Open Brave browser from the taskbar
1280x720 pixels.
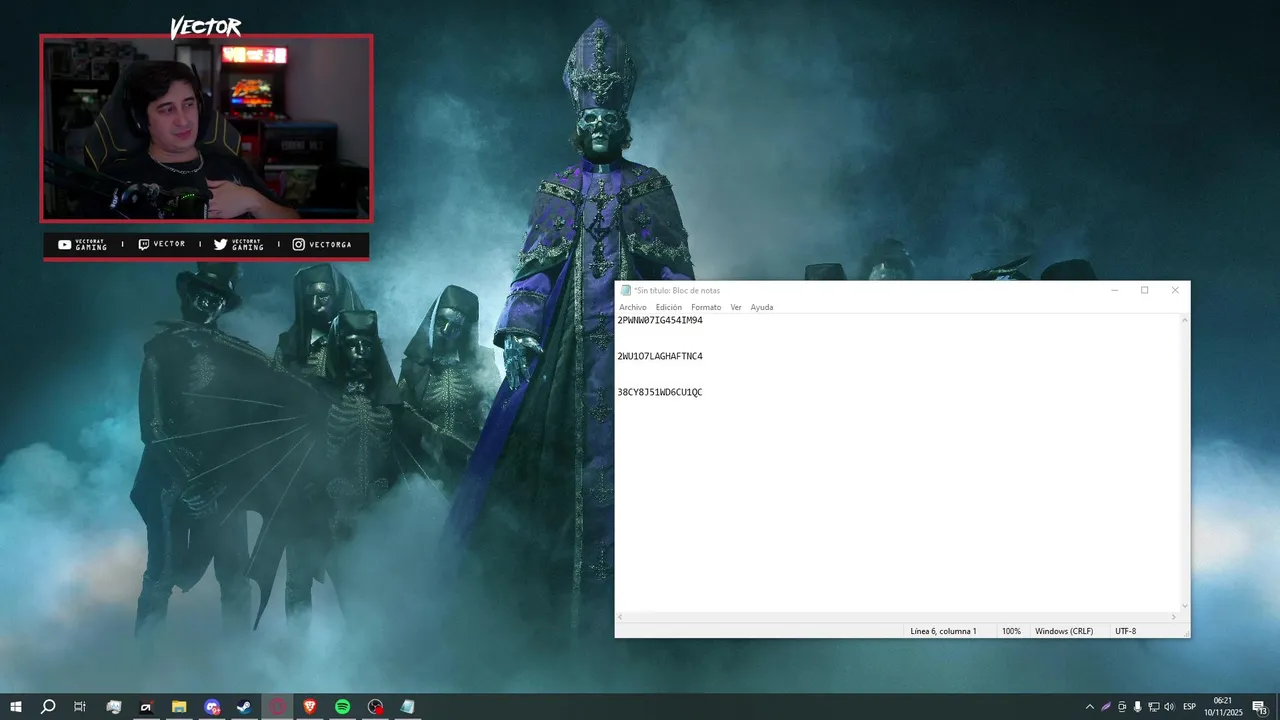click(x=310, y=707)
